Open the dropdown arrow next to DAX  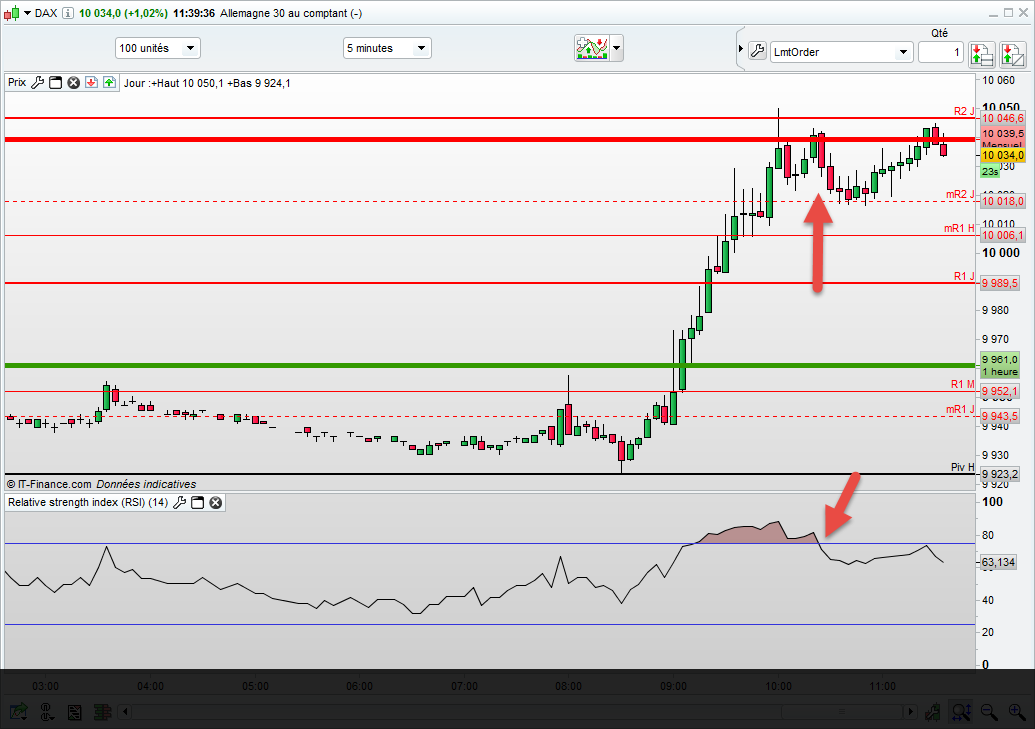coord(28,13)
